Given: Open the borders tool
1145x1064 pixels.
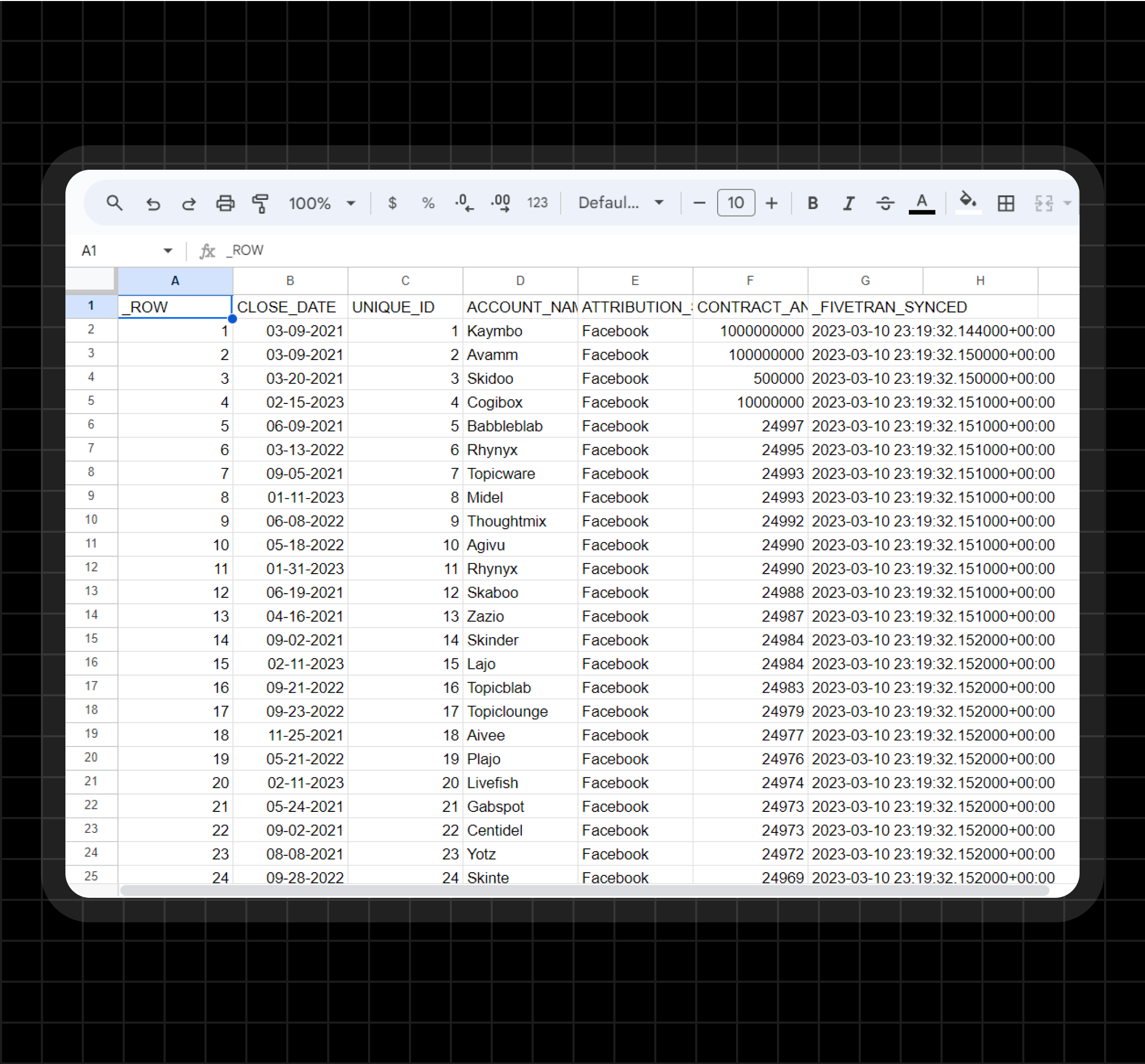Looking at the screenshot, I should [x=1005, y=202].
